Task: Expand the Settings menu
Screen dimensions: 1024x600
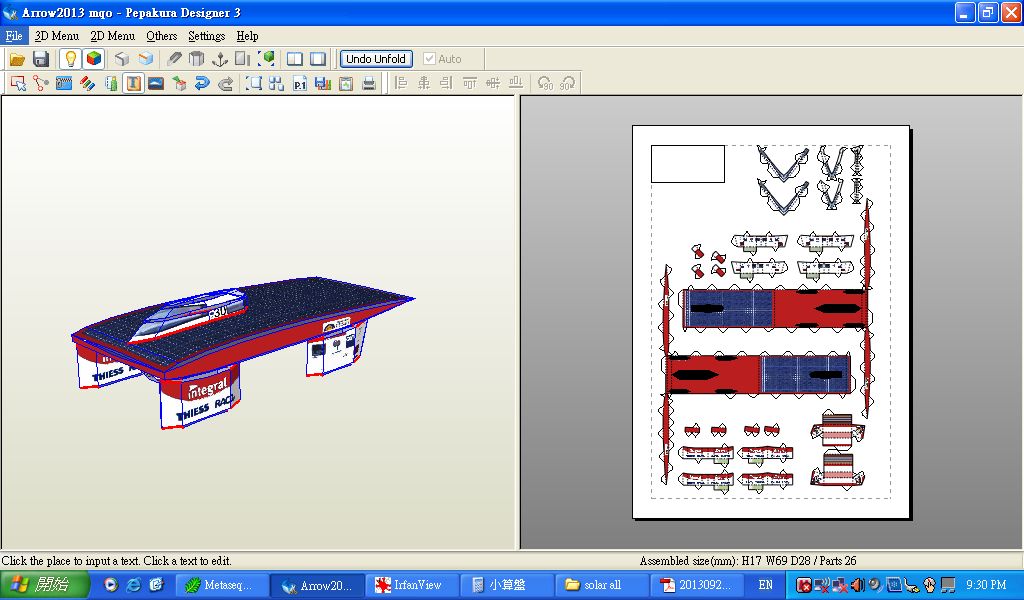Action: (x=206, y=36)
